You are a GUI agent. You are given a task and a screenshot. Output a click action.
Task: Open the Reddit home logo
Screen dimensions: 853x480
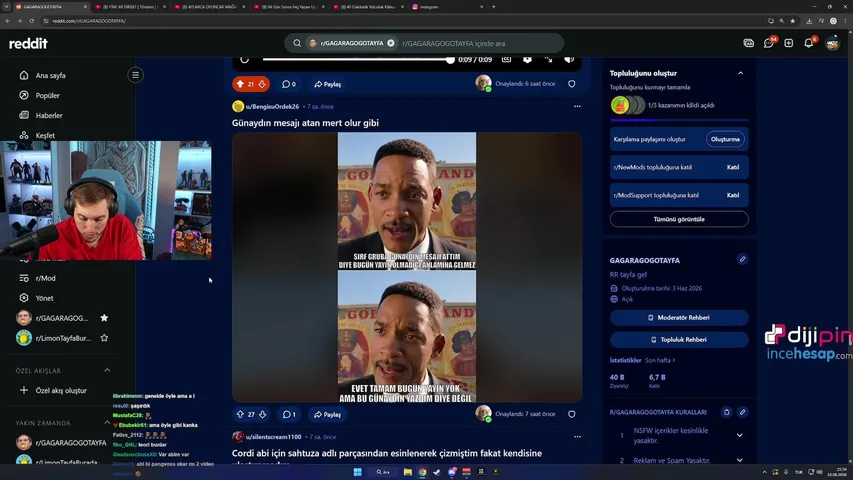click(x=28, y=44)
